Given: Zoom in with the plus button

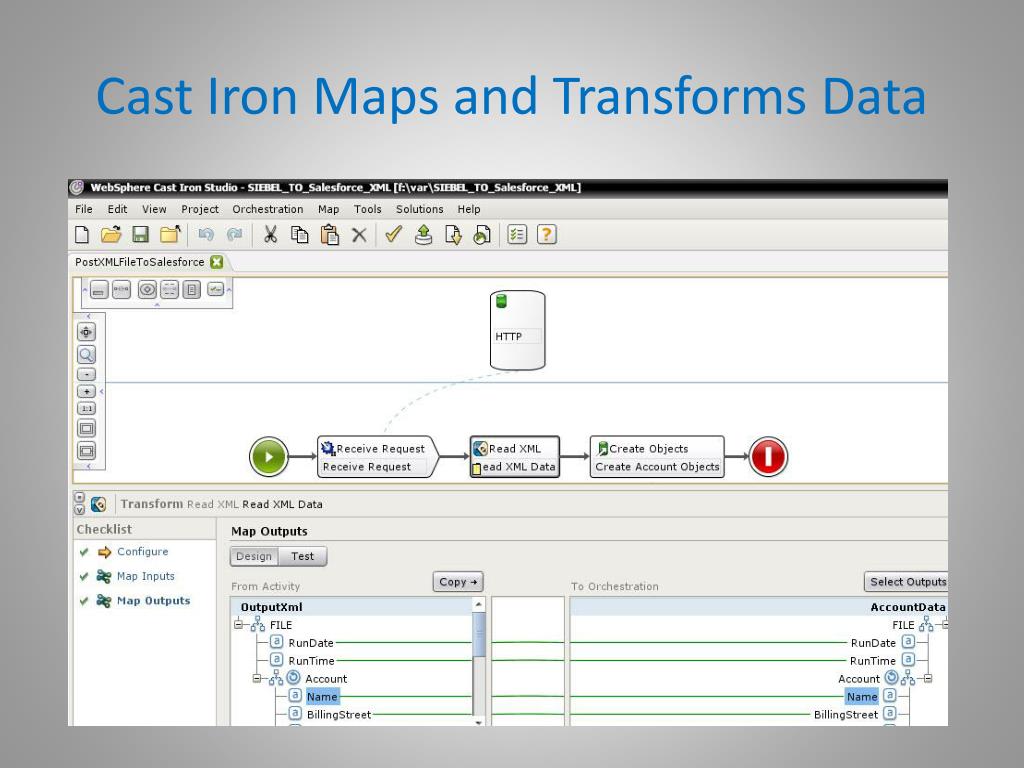Looking at the screenshot, I should pos(86,391).
